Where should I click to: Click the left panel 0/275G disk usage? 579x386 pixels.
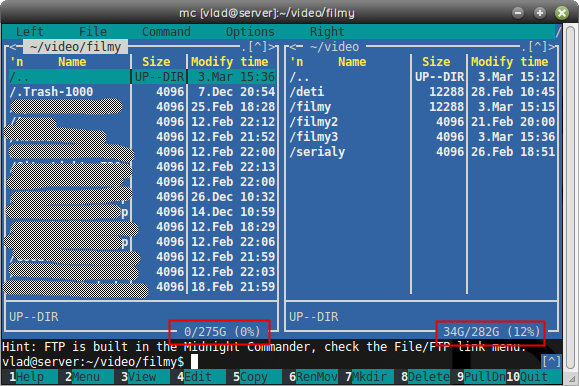pyautogui.click(x=222, y=332)
